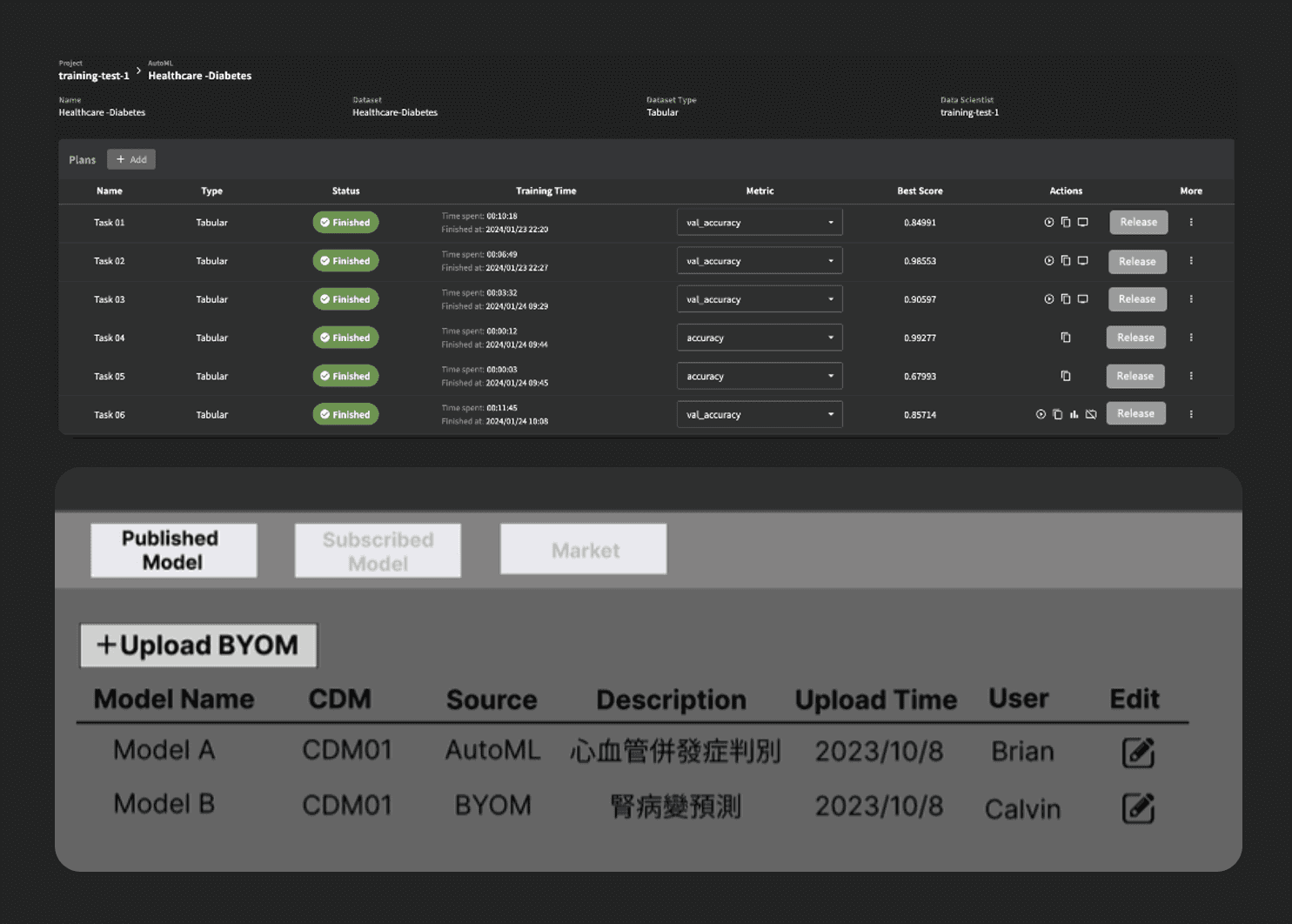Go to training-test-1 project breadcrumb
The width and height of the screenshot is (1292, 924).
[x=94, y=76]
